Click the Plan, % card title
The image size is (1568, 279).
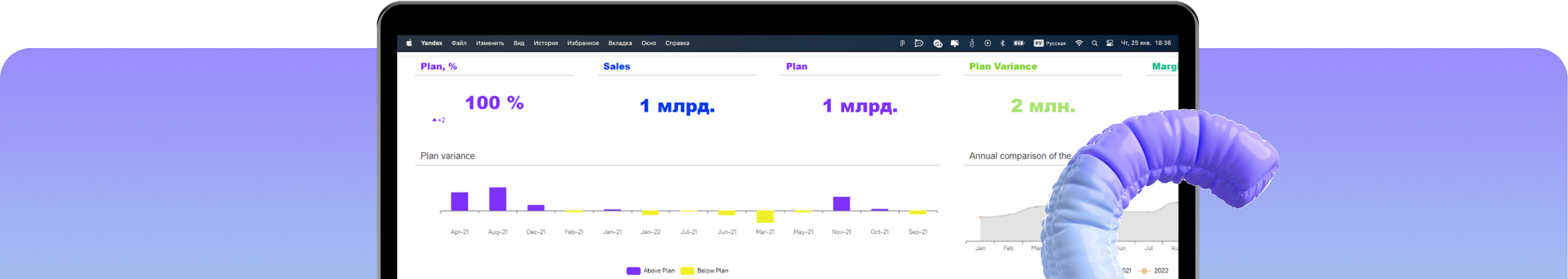(438, 66)
